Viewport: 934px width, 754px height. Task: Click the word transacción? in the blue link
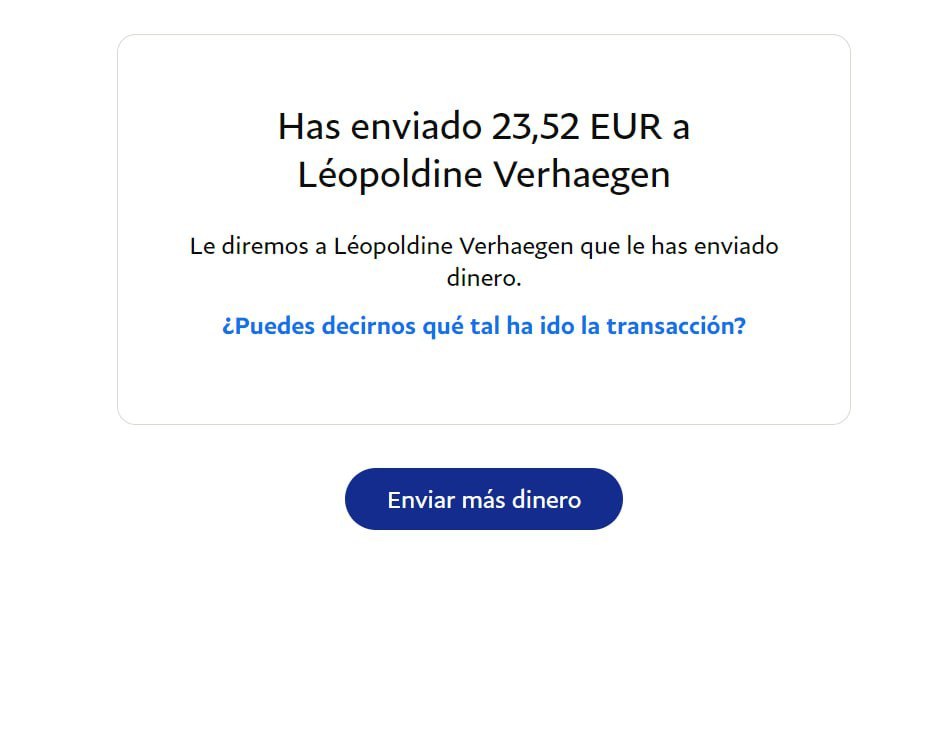click(x=676, y=326)
